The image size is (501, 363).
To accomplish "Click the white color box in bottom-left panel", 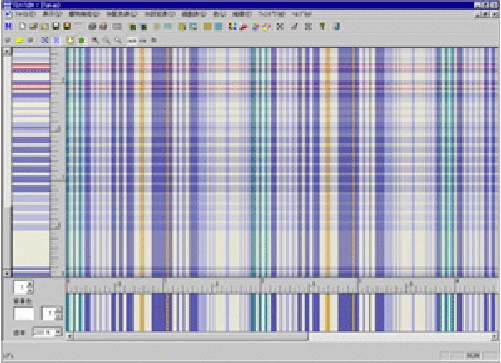I will click(23, 313).
